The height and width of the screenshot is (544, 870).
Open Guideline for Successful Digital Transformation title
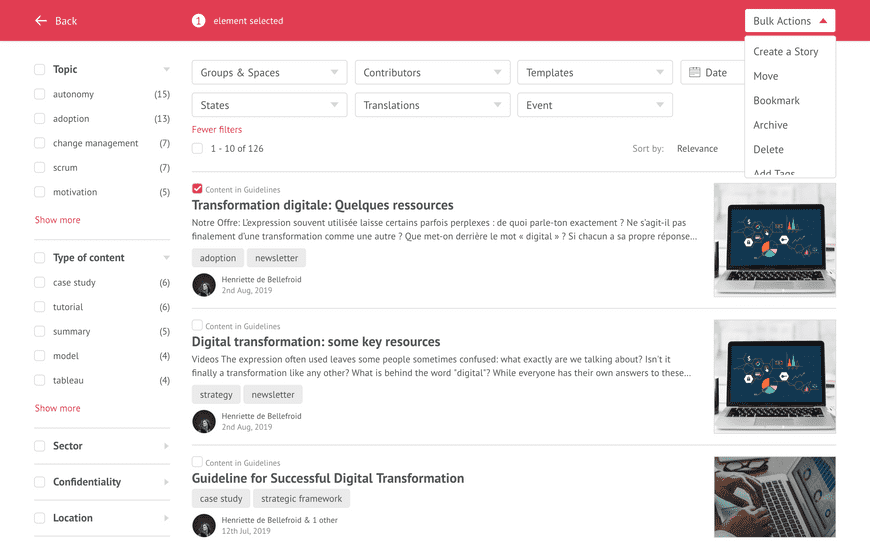click(327, 478)
